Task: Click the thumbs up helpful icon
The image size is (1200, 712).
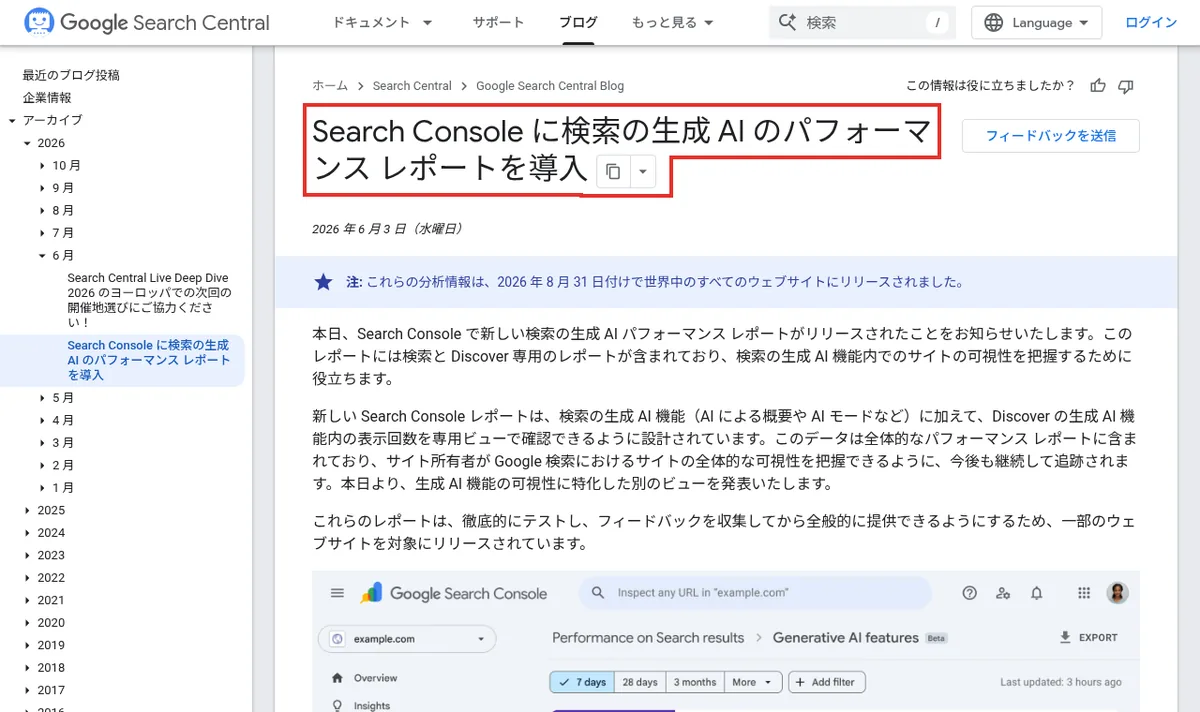Action: point(1098,86)
